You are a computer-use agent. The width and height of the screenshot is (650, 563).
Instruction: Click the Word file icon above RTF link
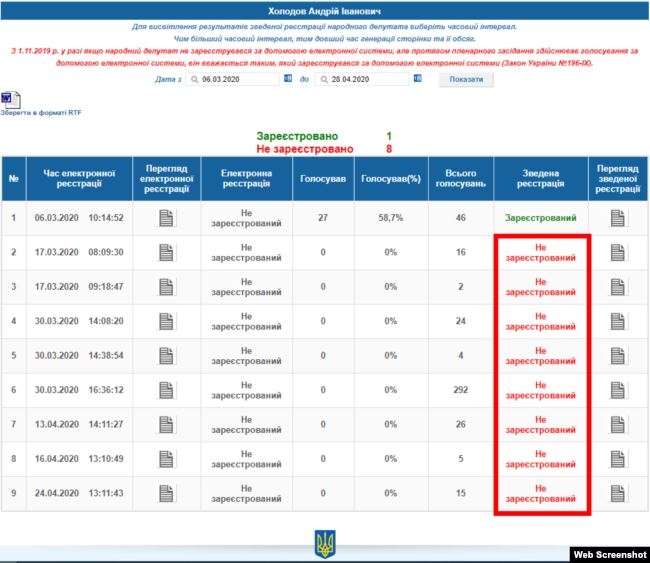[9, 99]
